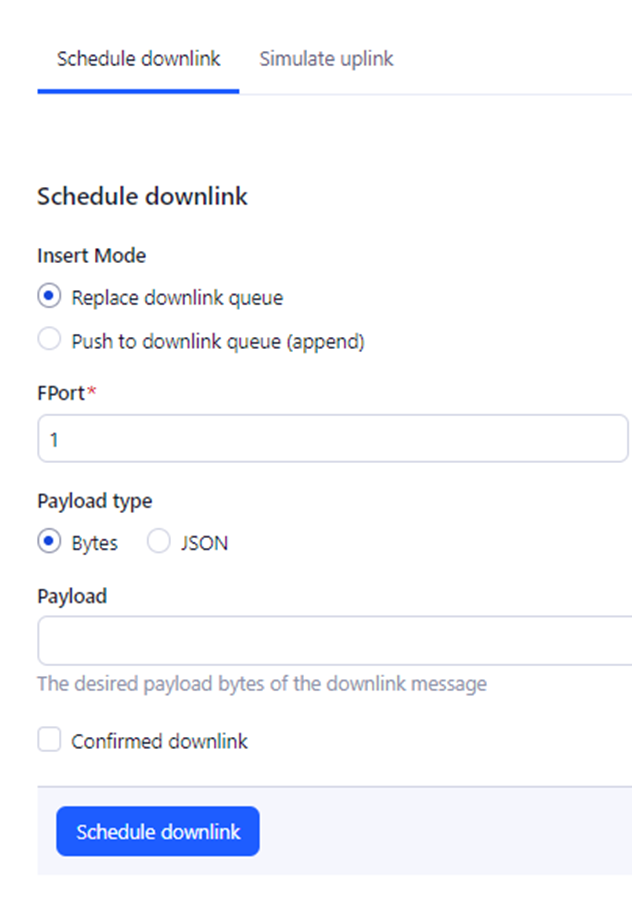
Task: Select the Replace downlink queue radio circle
Action: point(49,296)
